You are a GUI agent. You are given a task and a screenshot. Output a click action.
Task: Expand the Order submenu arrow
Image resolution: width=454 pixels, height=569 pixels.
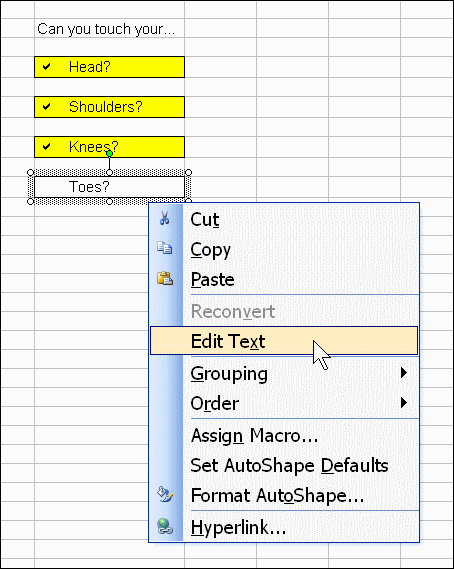click(x=404, y=402)
